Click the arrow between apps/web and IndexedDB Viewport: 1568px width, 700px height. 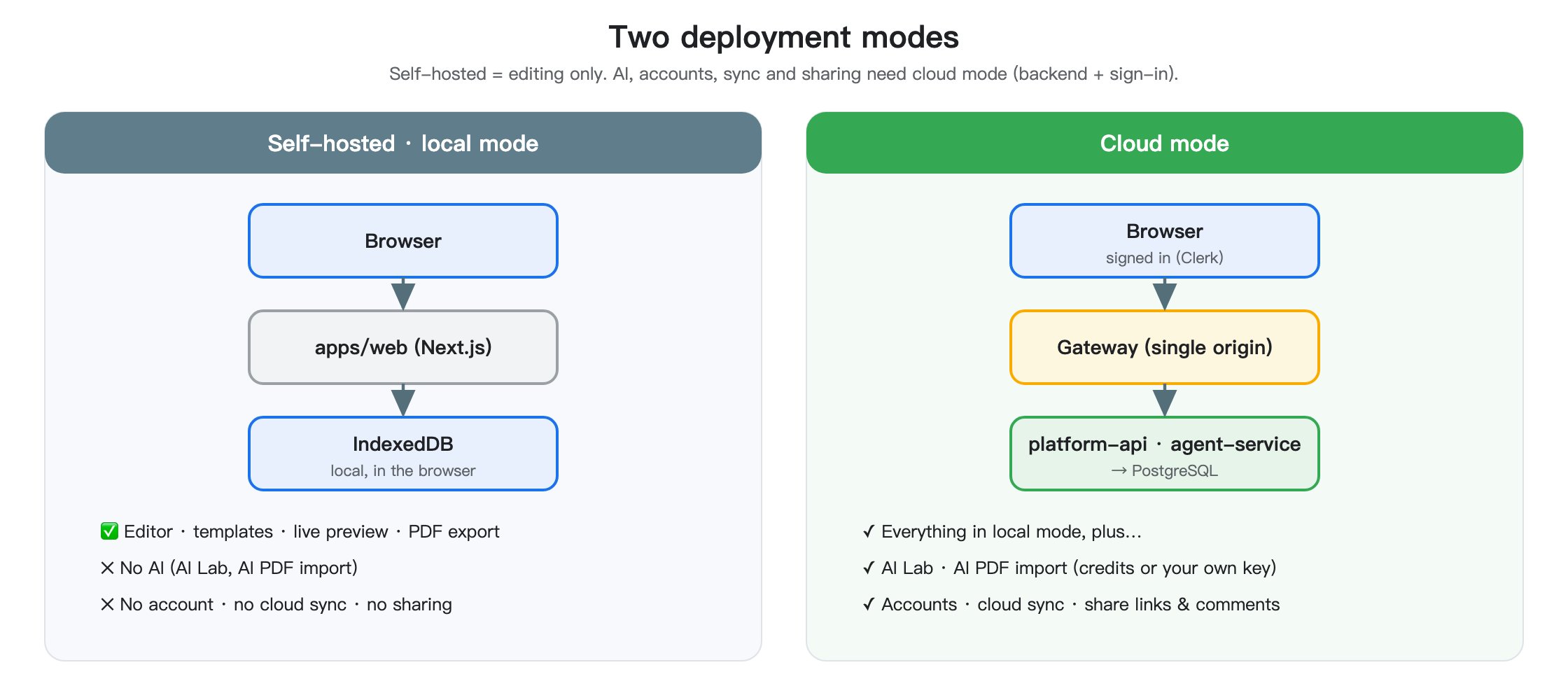pos(403,400)
